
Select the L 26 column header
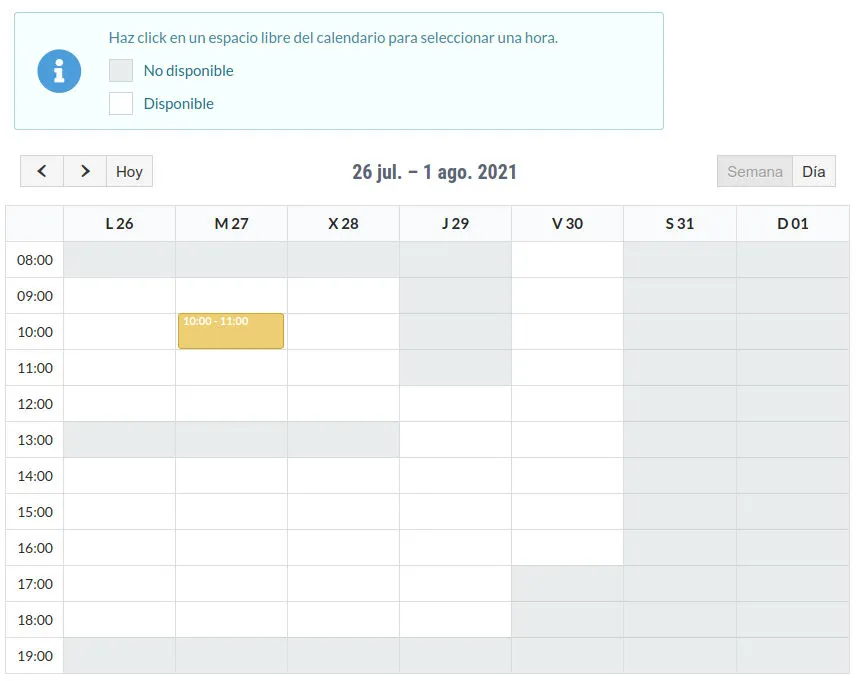point(120,224)
